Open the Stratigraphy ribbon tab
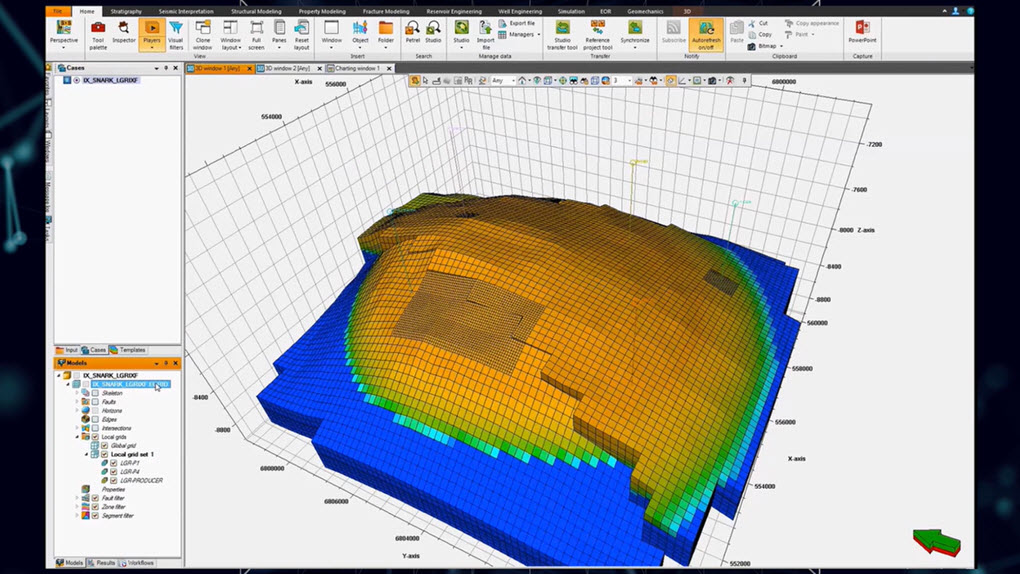Viewport: 1020px width, 574px height. [126, 11]
